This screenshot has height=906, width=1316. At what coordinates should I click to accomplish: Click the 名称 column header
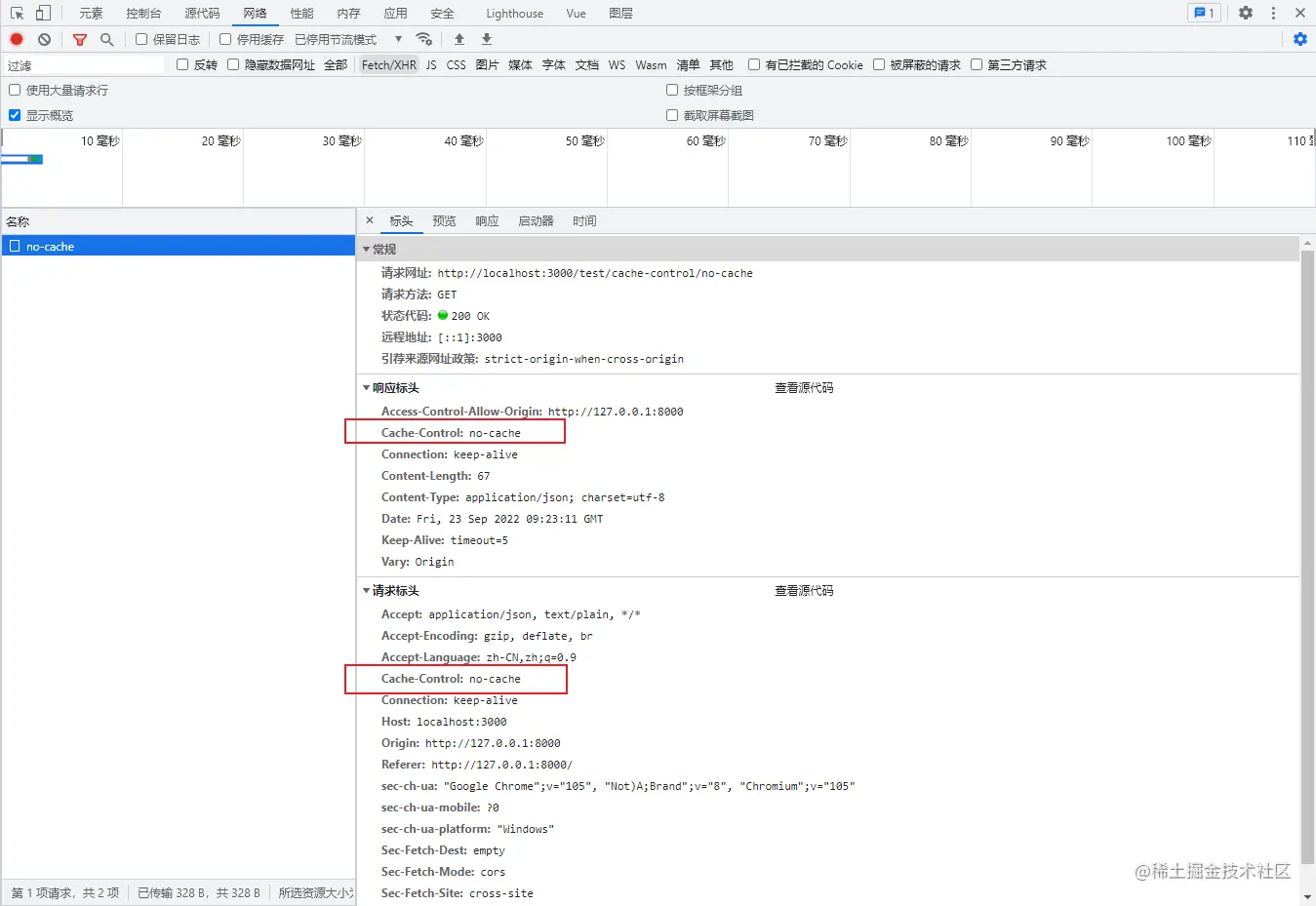pyautogui.click(x=178, y=221)
